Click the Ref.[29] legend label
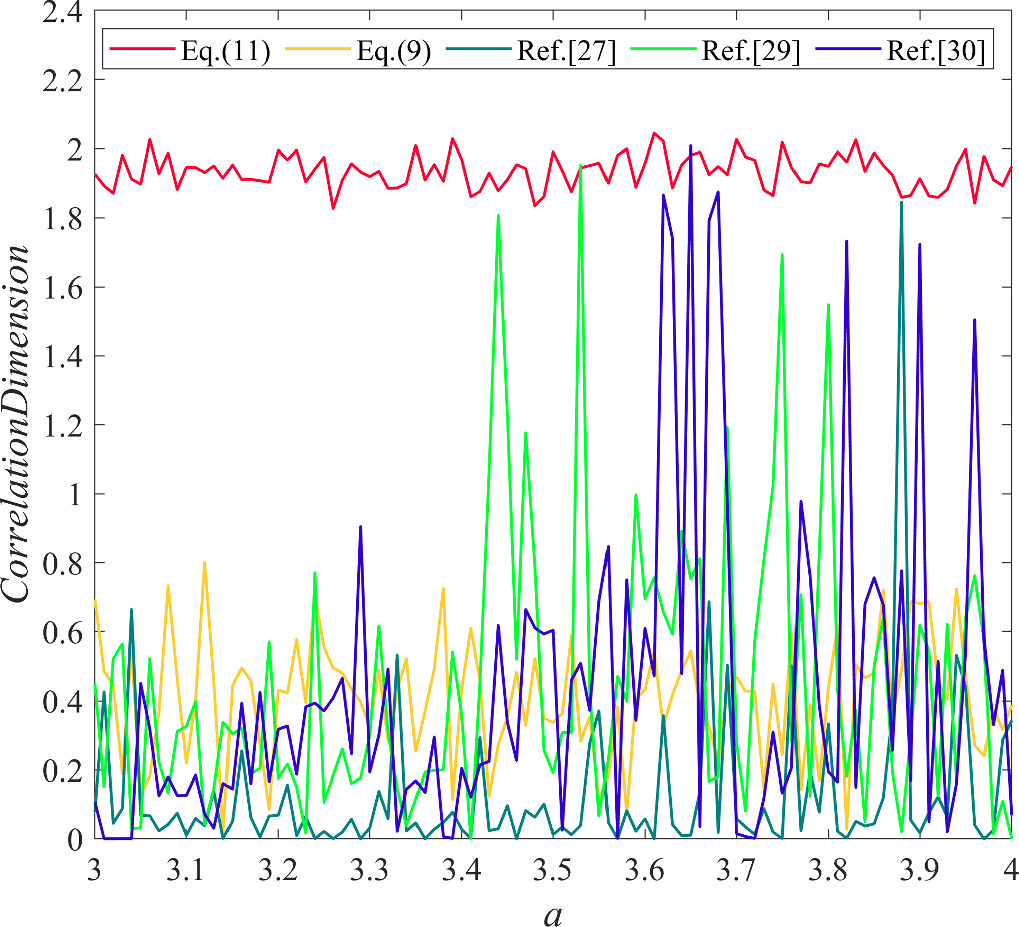 point(751,50)
